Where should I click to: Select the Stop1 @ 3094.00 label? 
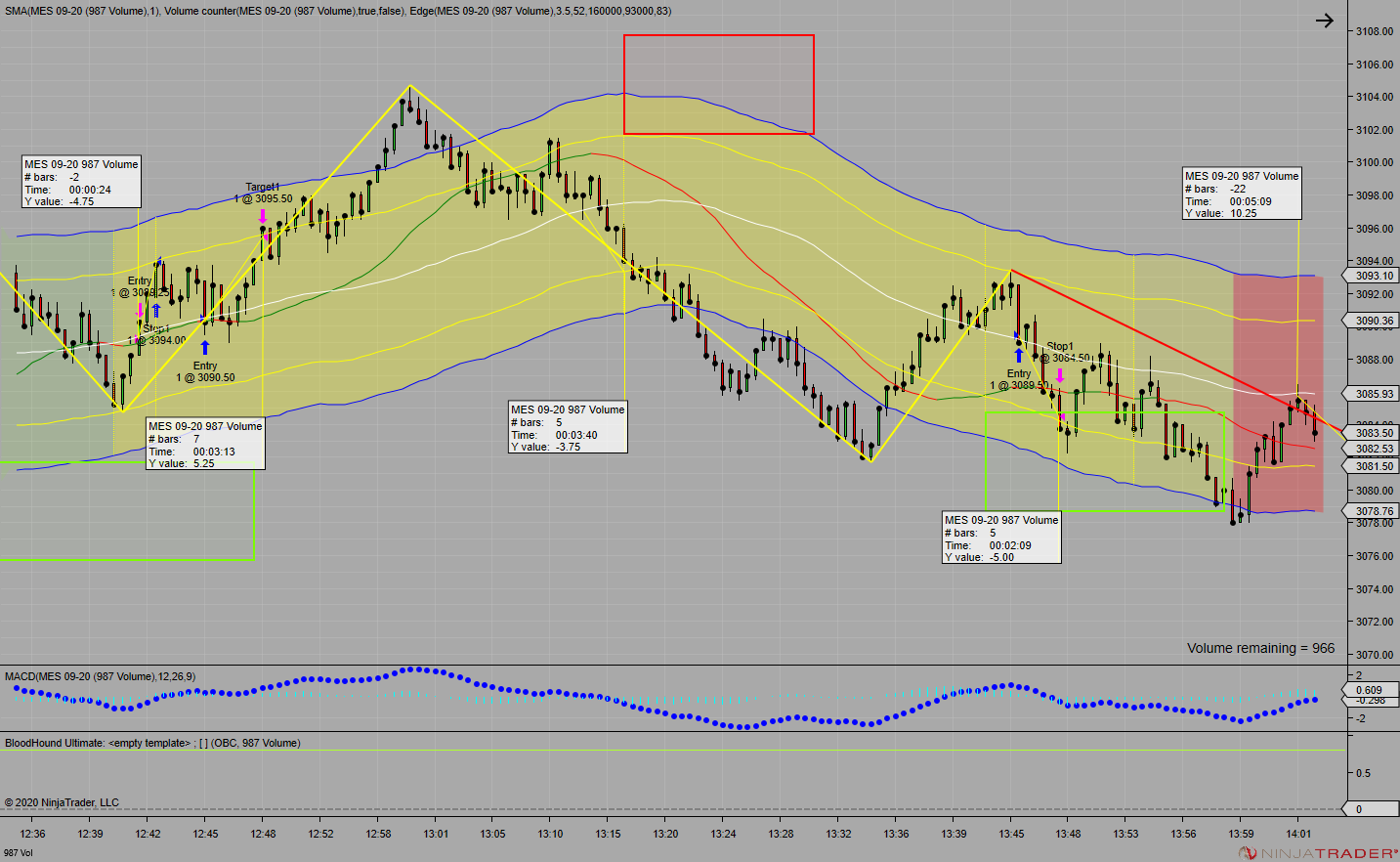coord(156,334)
